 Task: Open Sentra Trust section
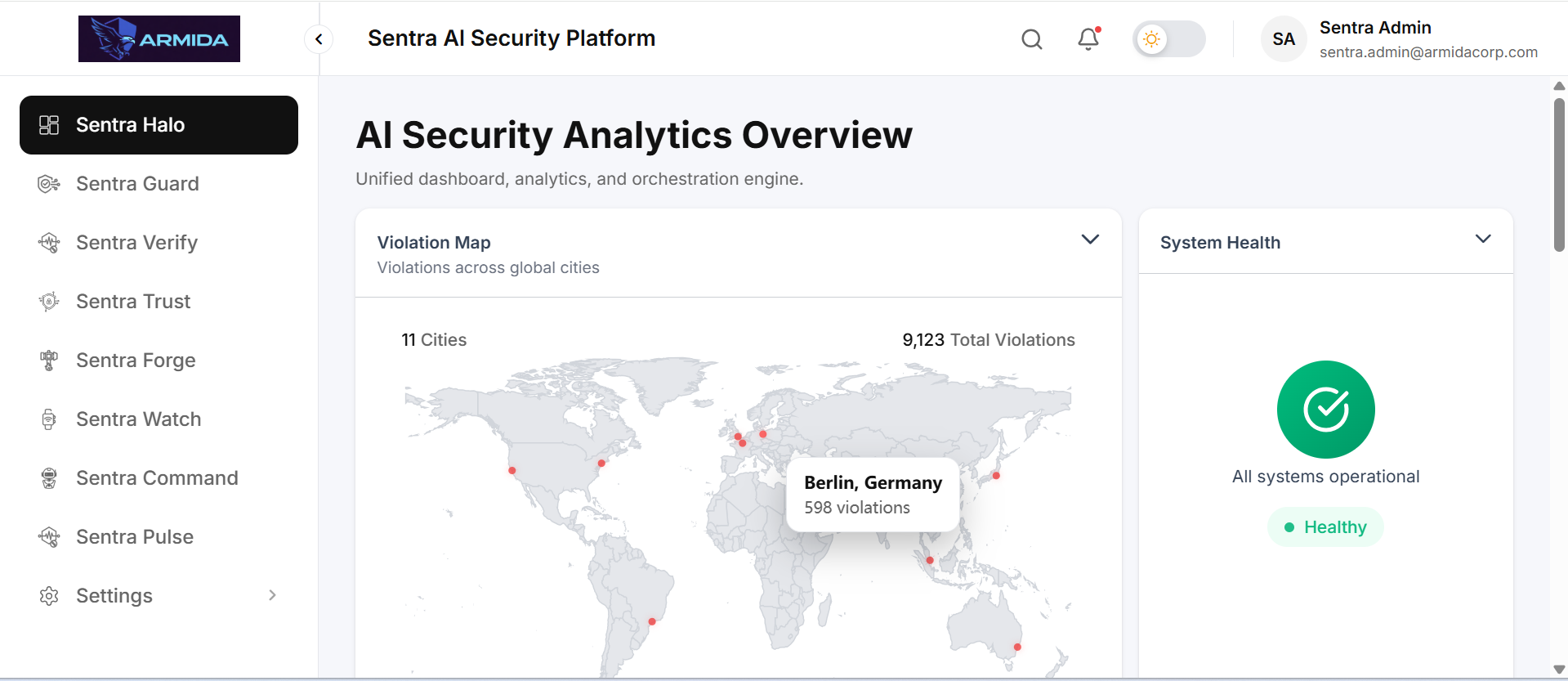tap(159, 302)
